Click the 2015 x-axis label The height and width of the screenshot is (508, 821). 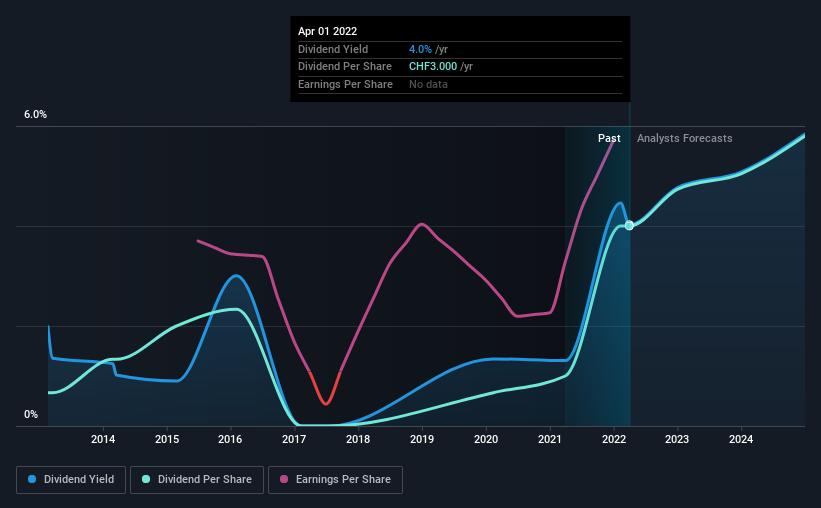click(x=167, y=439)
